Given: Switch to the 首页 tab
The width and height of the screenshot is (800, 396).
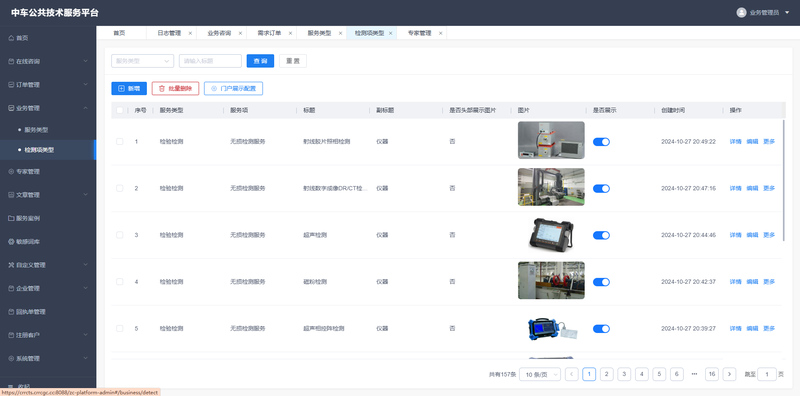Looking at the screenshot, I should pos(119,33).
